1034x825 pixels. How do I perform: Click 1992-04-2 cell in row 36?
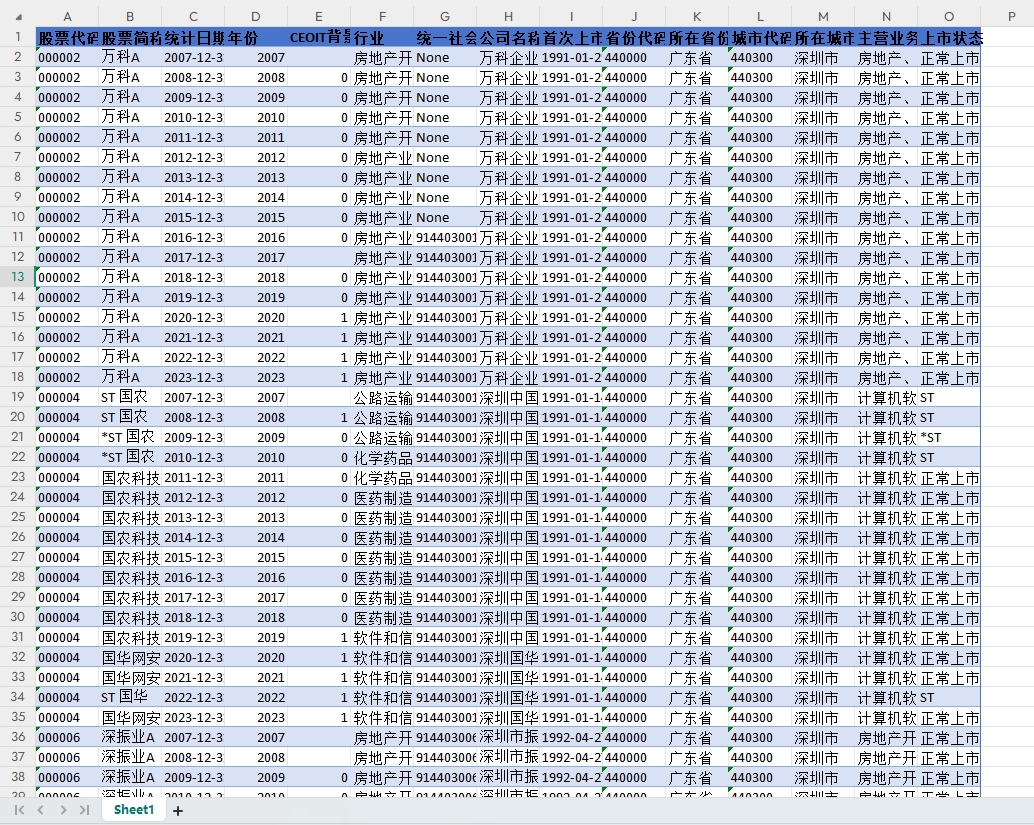click(571, 737)
